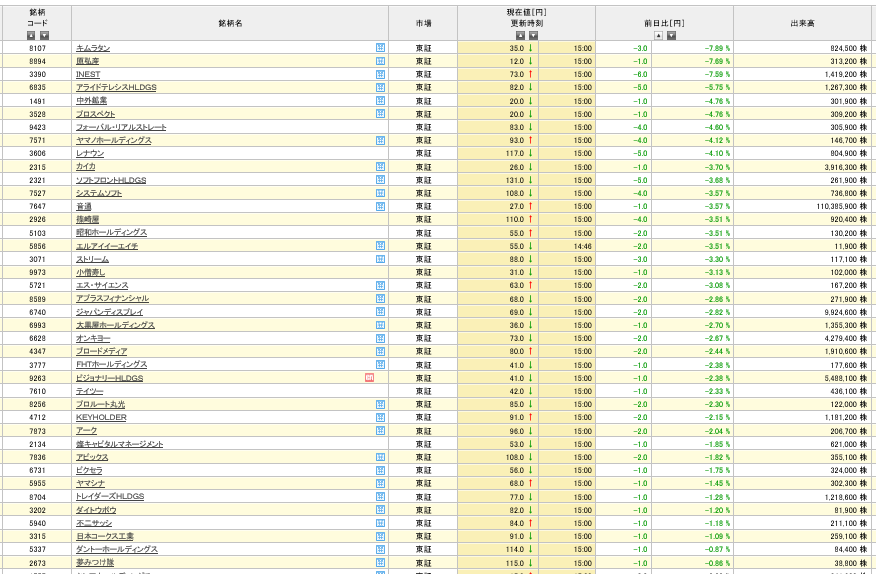Click the red icon in ビジョナリーHLDGS row
This screenshot has height=574, width=876.
369,378
